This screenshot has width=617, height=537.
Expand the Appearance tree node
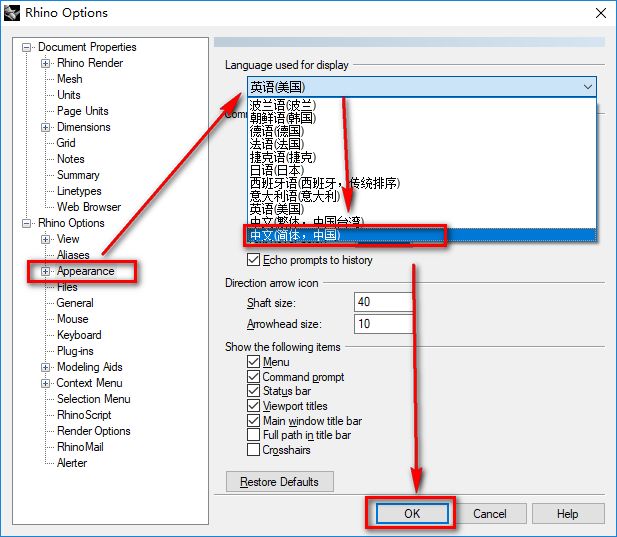[46, 271]
